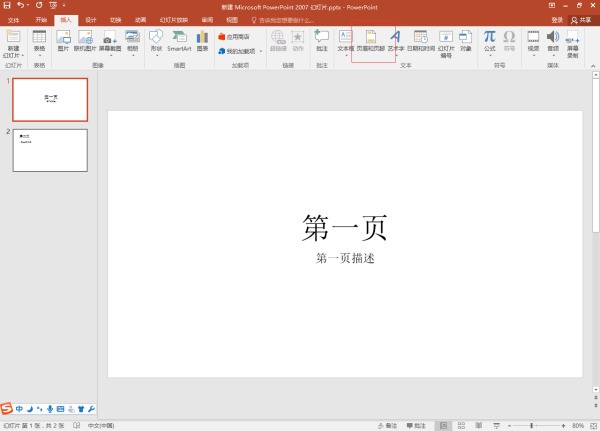This screenshot has width=600, height=431.
Task: Select slide 2 thumbnail in panel
Action: 50,149
